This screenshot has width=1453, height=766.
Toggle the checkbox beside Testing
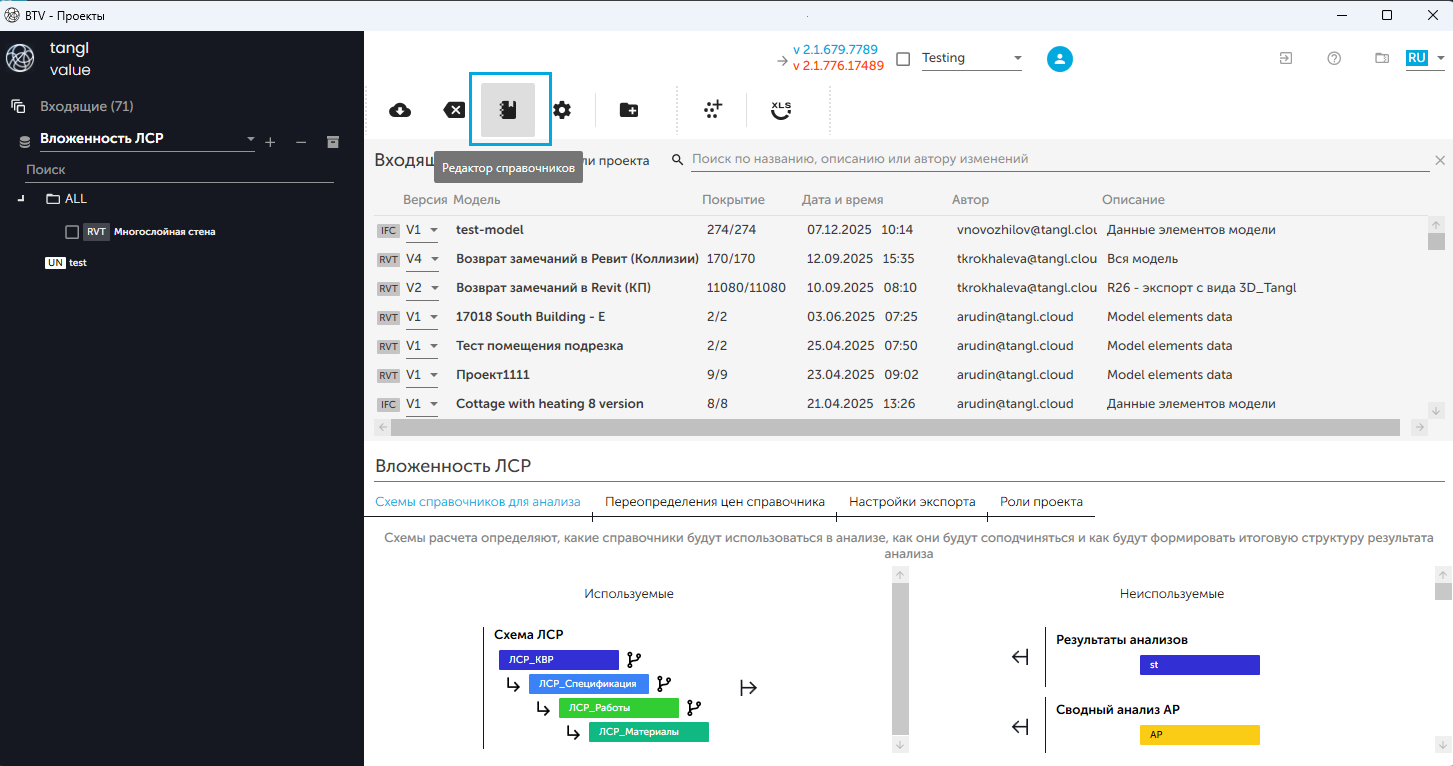click(x=903, y=59)
